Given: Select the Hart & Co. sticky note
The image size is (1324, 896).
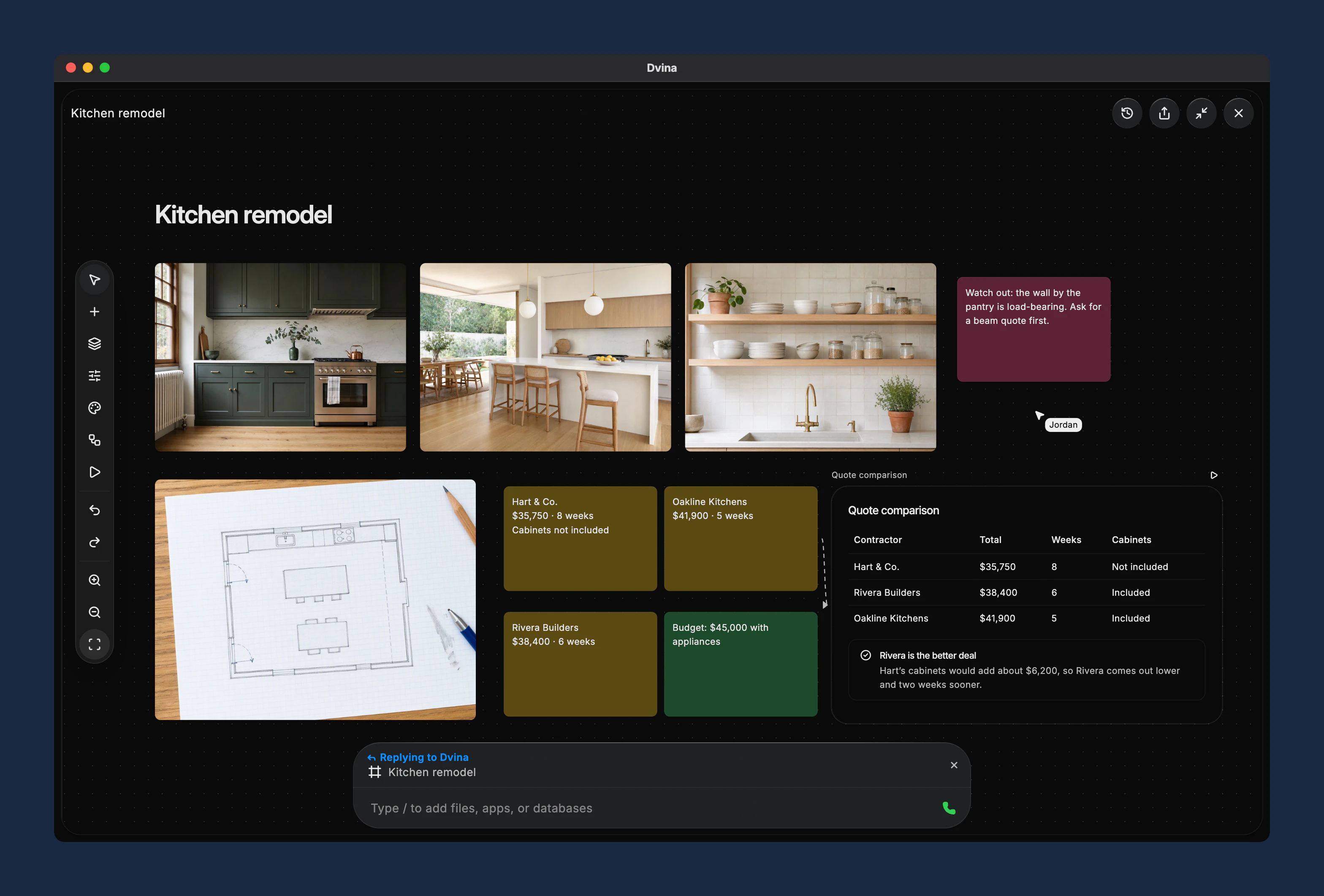Looking at the screenshot, I should click(x=580, y=538).
